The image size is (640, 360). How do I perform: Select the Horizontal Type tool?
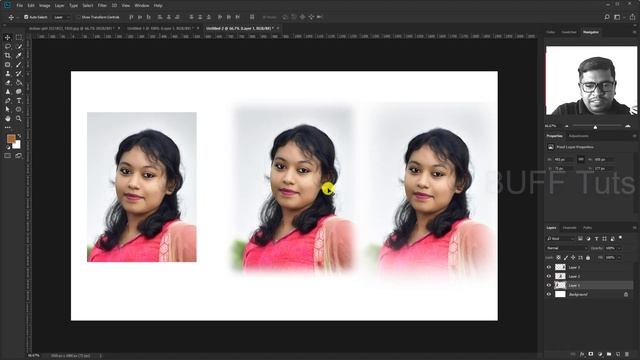19,100
